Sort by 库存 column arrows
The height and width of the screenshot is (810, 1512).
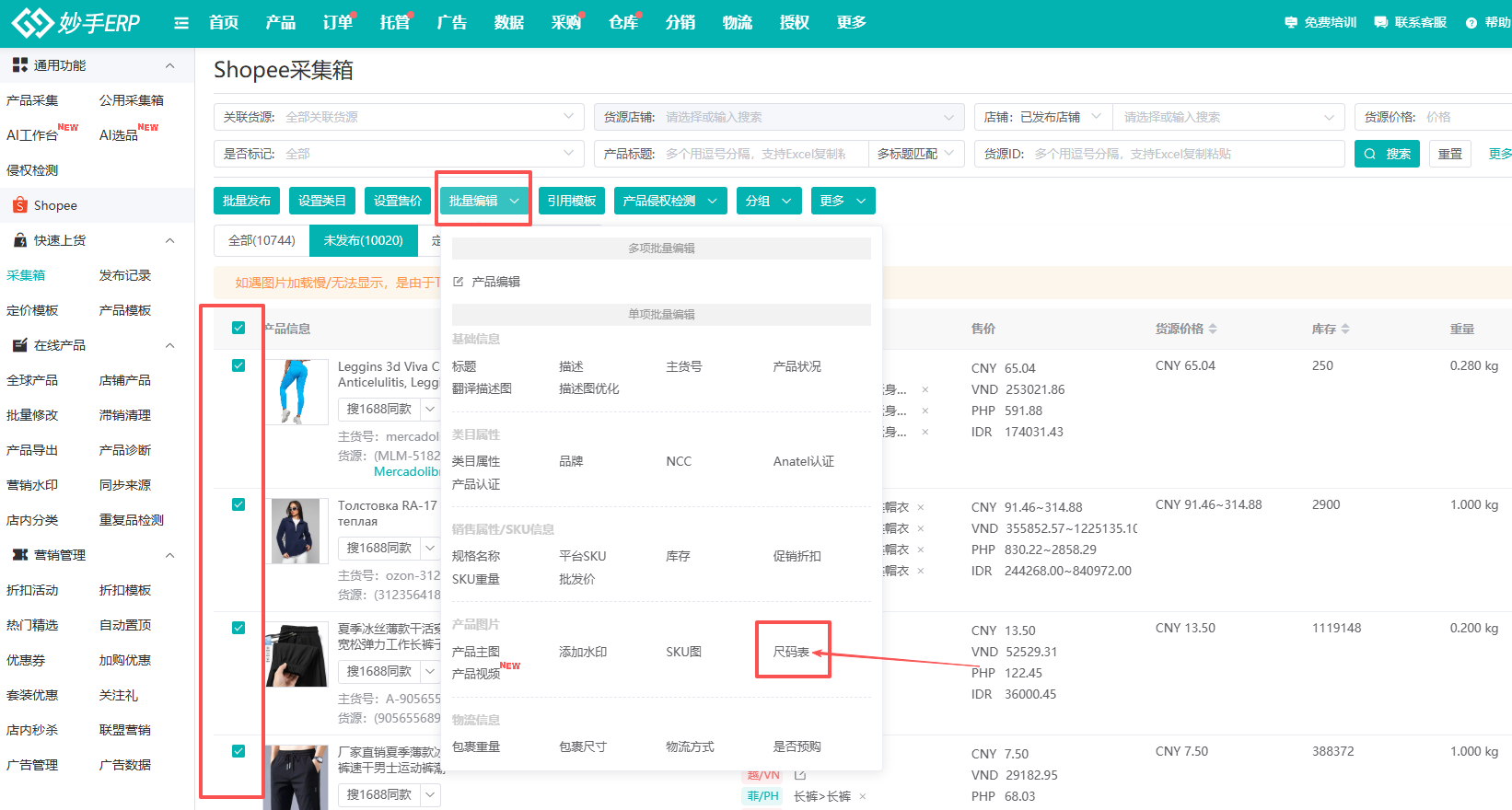pyautogui.click(x=1345, y=329)
